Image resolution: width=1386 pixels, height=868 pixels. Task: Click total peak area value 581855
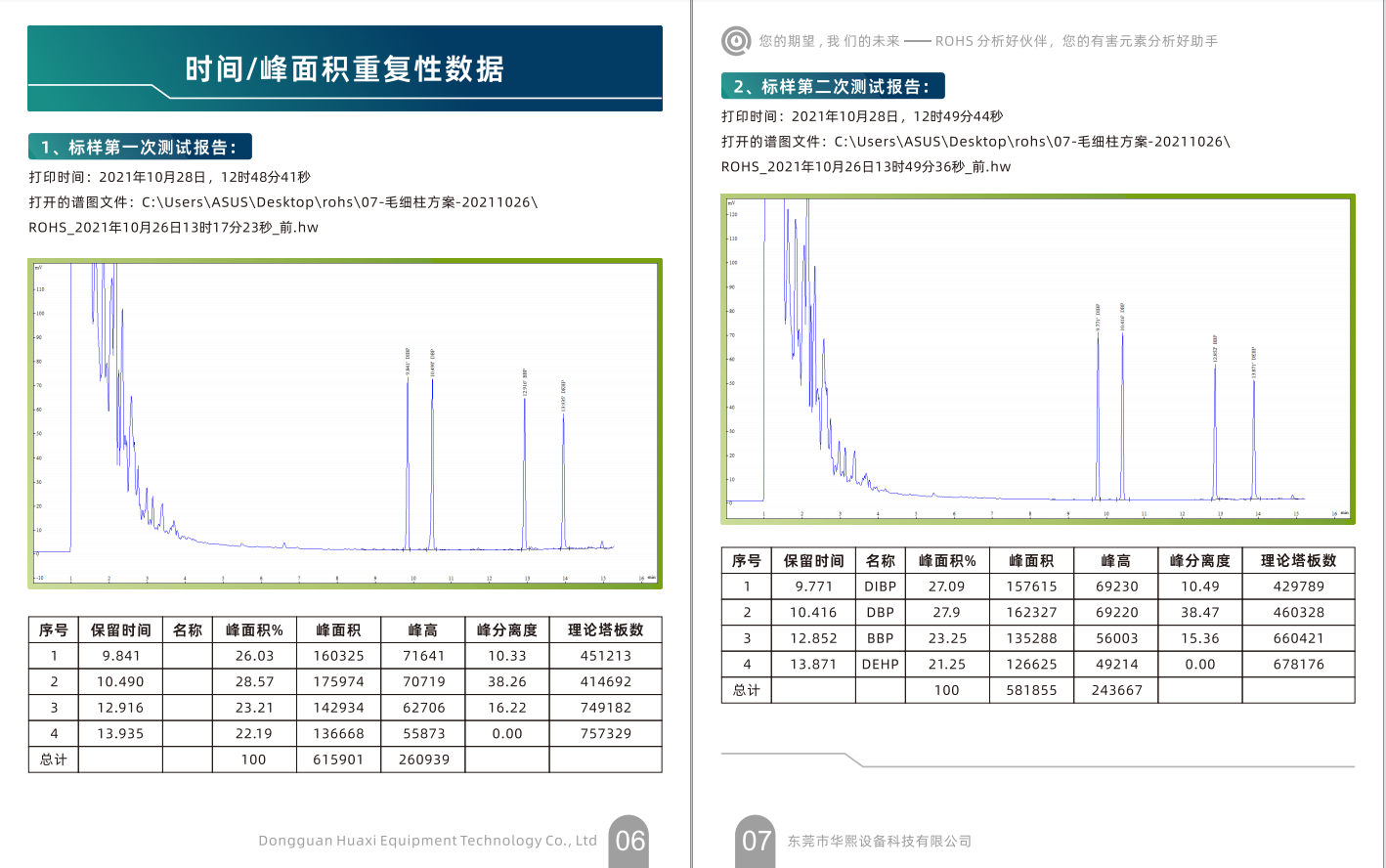coord(1031,690)
